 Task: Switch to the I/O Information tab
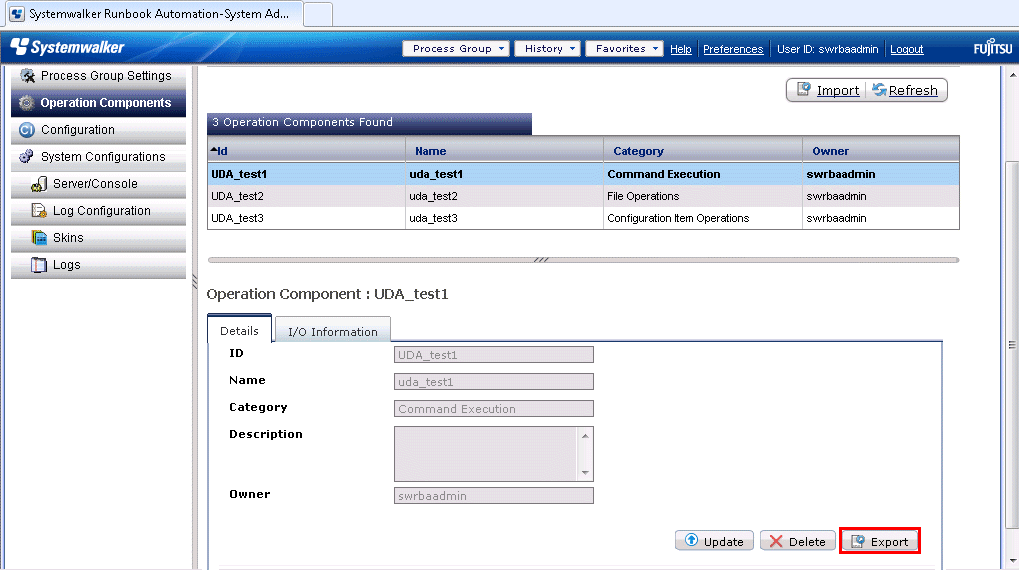pyautogui.click(x=333, y=331)
